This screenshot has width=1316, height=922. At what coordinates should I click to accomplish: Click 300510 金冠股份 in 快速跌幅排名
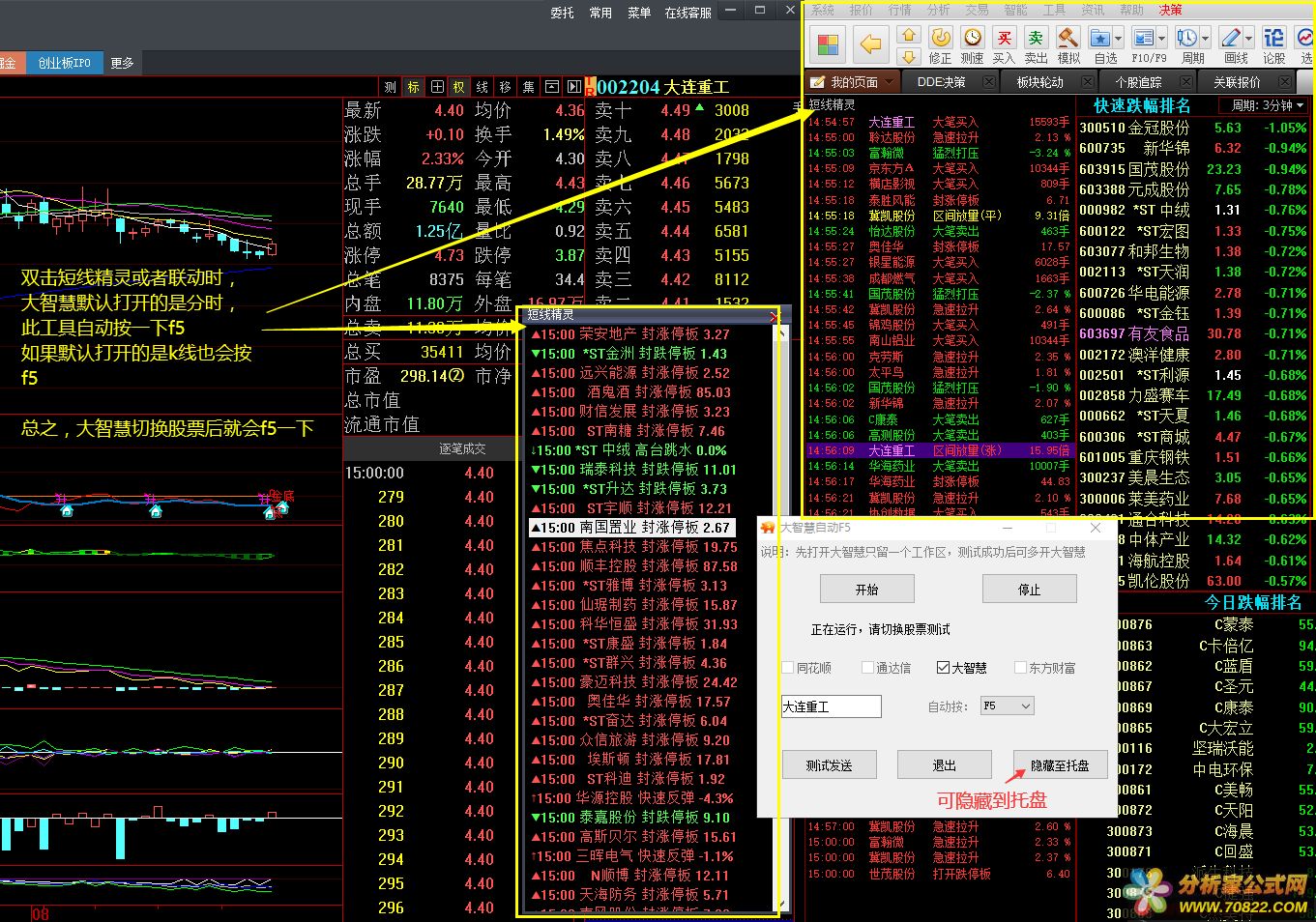(1193, 128)
